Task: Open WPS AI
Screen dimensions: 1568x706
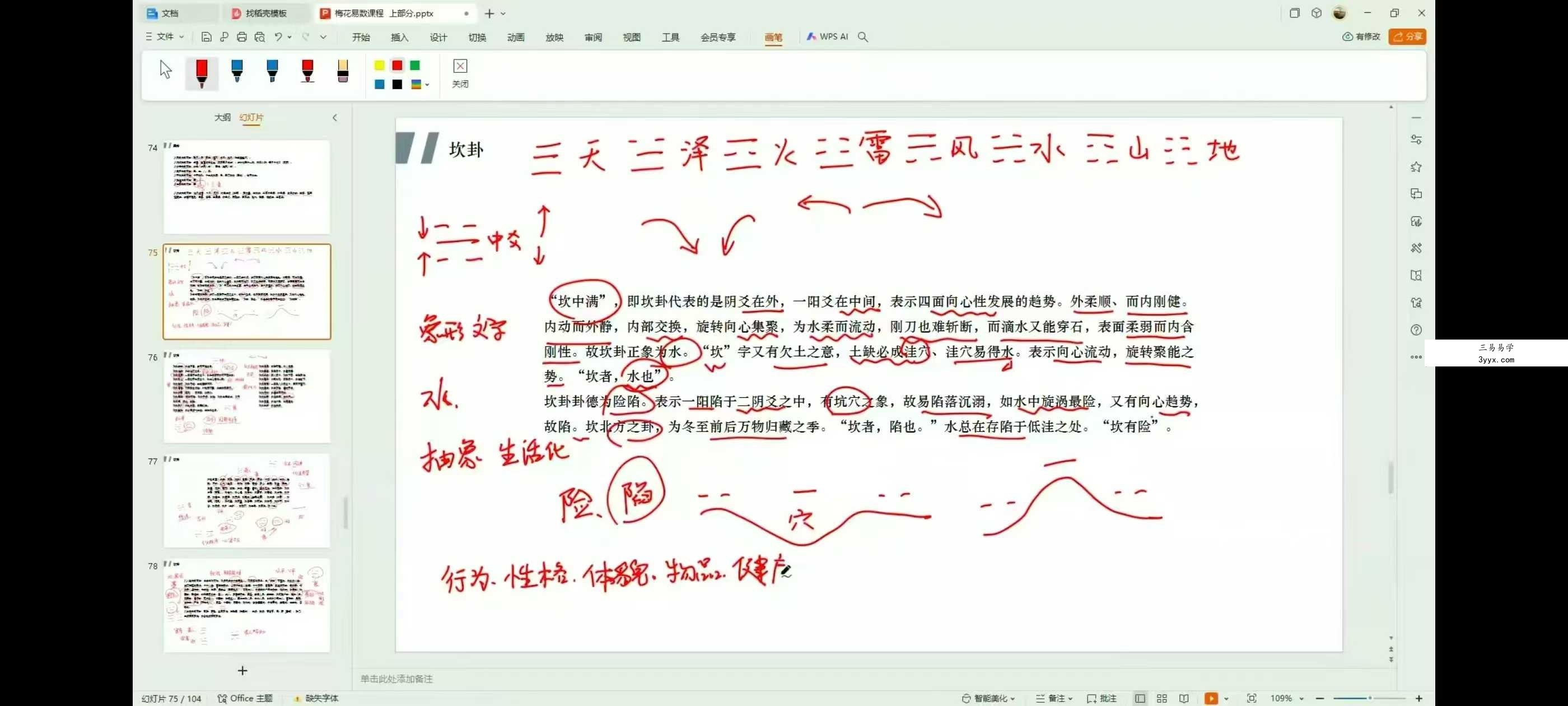Action: click(827, 36)
